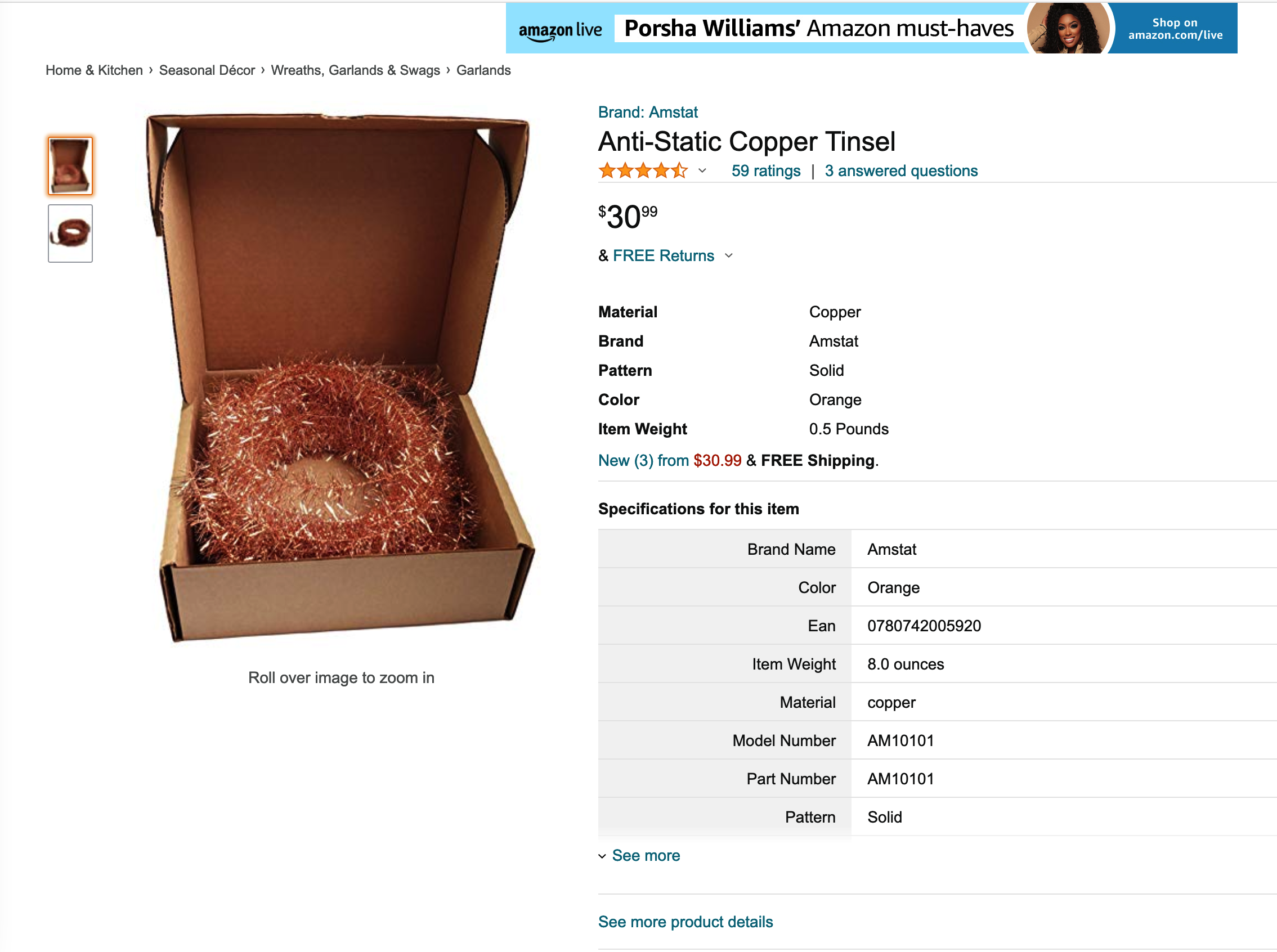Open the rating breakdown chevron beside stars
The width and height of the screenshot is (1277, 952).
pos(702,170)
